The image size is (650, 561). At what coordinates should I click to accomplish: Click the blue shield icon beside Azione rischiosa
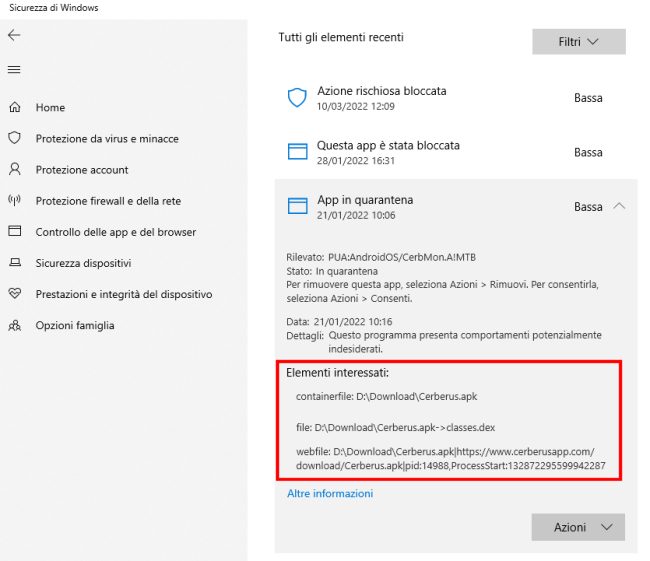297,98
